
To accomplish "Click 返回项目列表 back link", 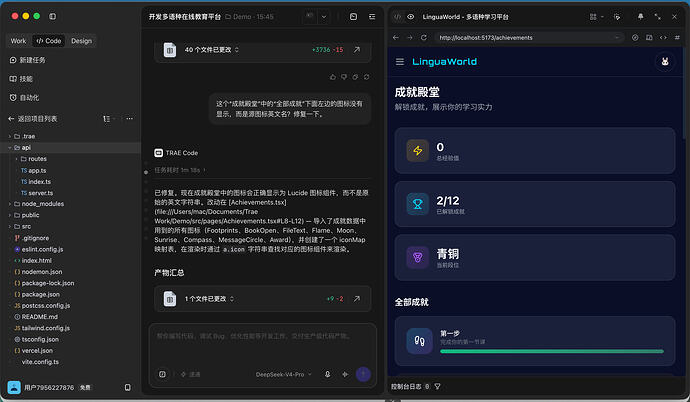I will 33,119.
